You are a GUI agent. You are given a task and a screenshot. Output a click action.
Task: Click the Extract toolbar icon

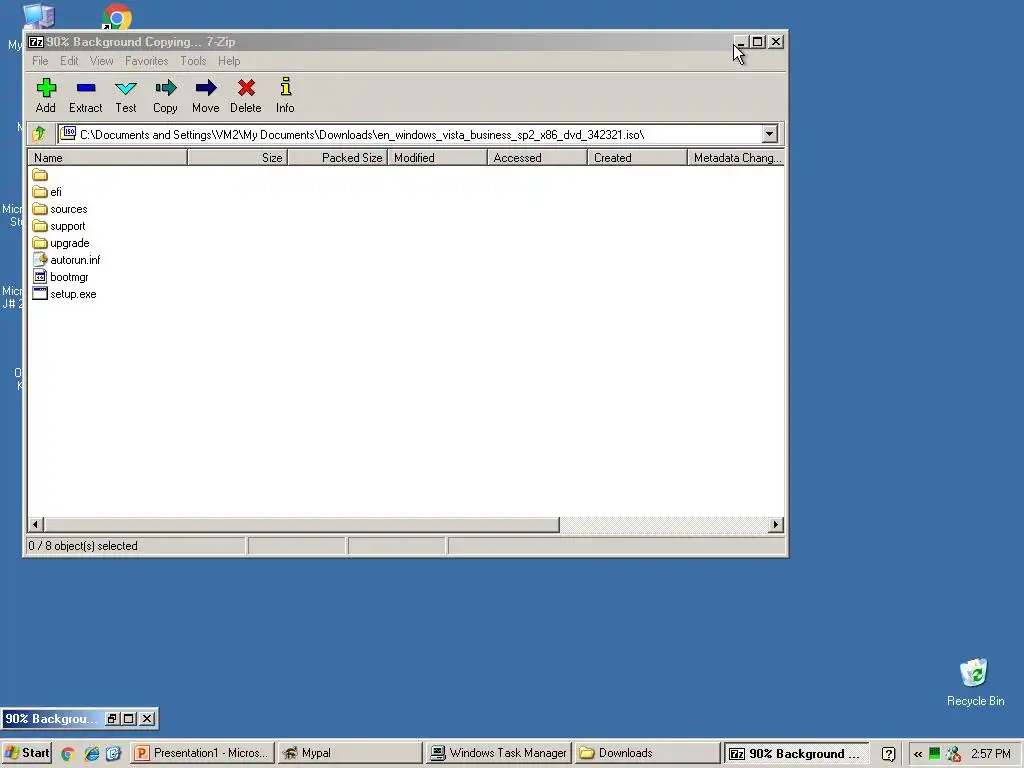(x=86, y=95)
